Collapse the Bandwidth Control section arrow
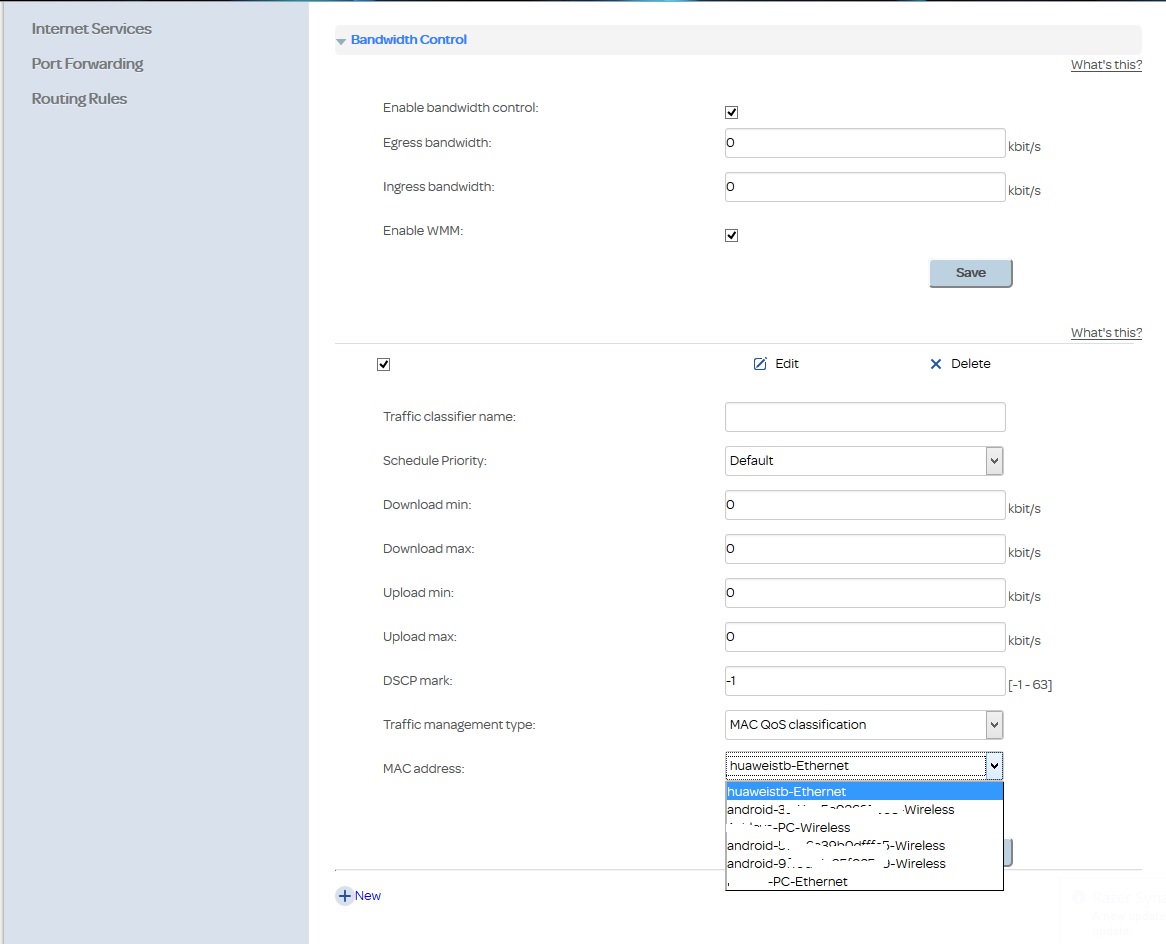1166x944 pixels. (x=341, y=41)
